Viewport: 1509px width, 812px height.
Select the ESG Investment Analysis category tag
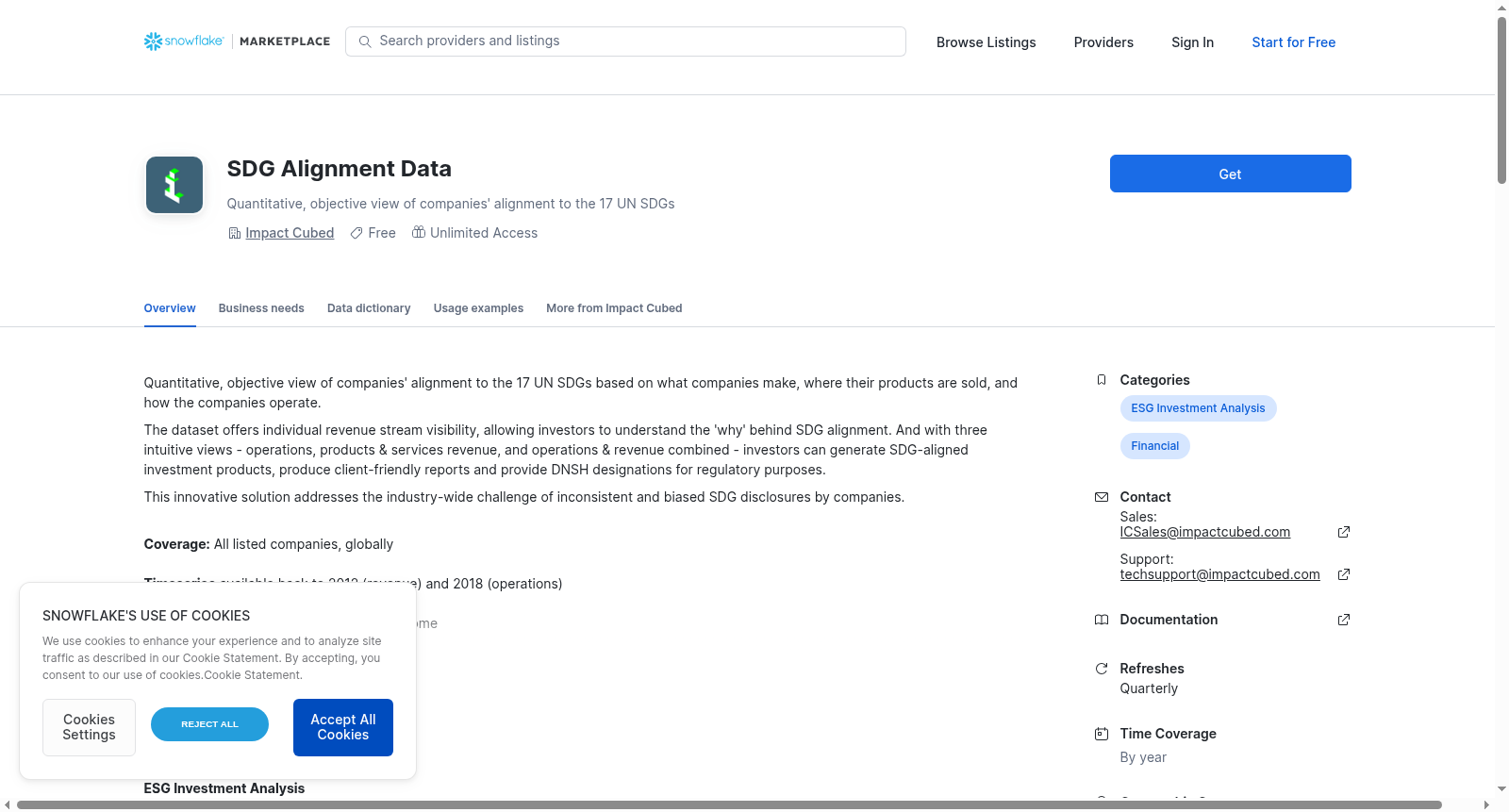1198,408
